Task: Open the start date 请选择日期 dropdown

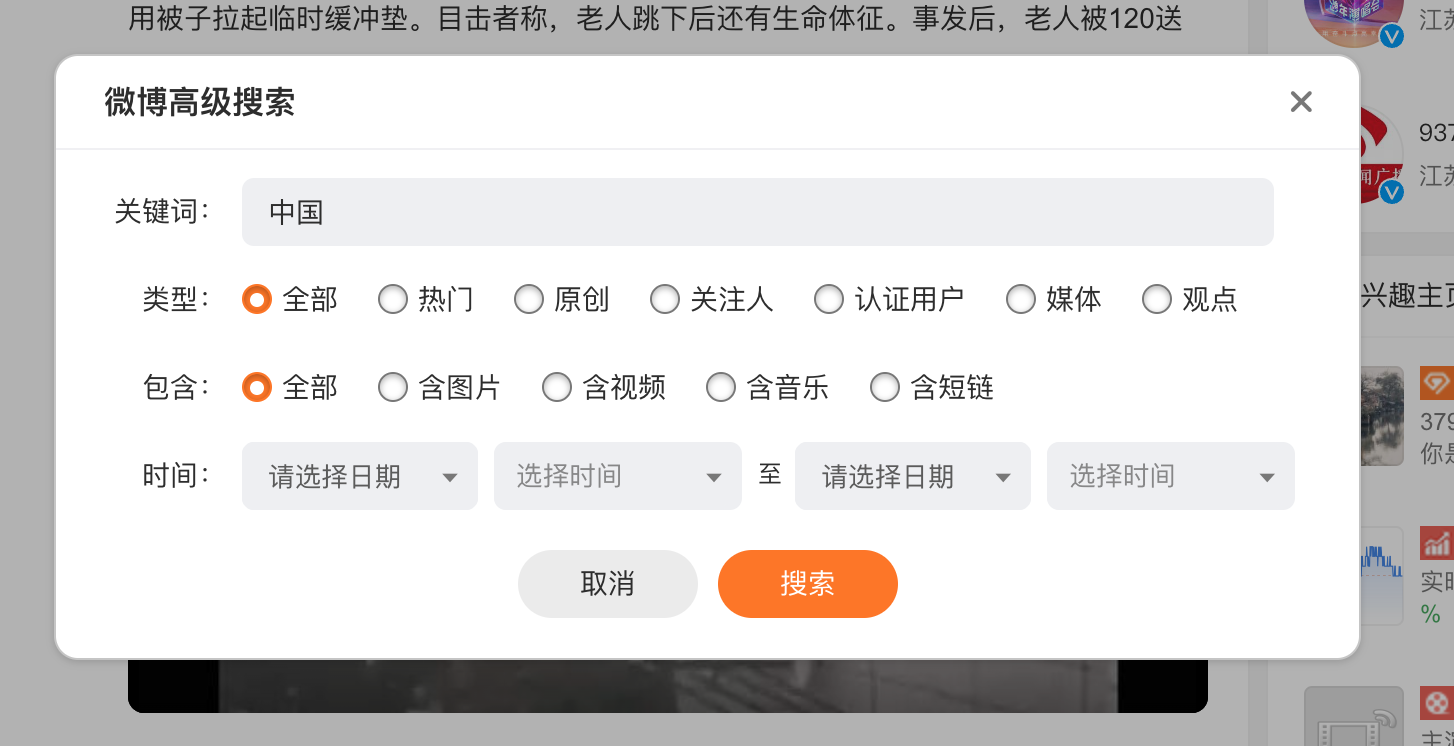Action: click(x=360, y=476)
